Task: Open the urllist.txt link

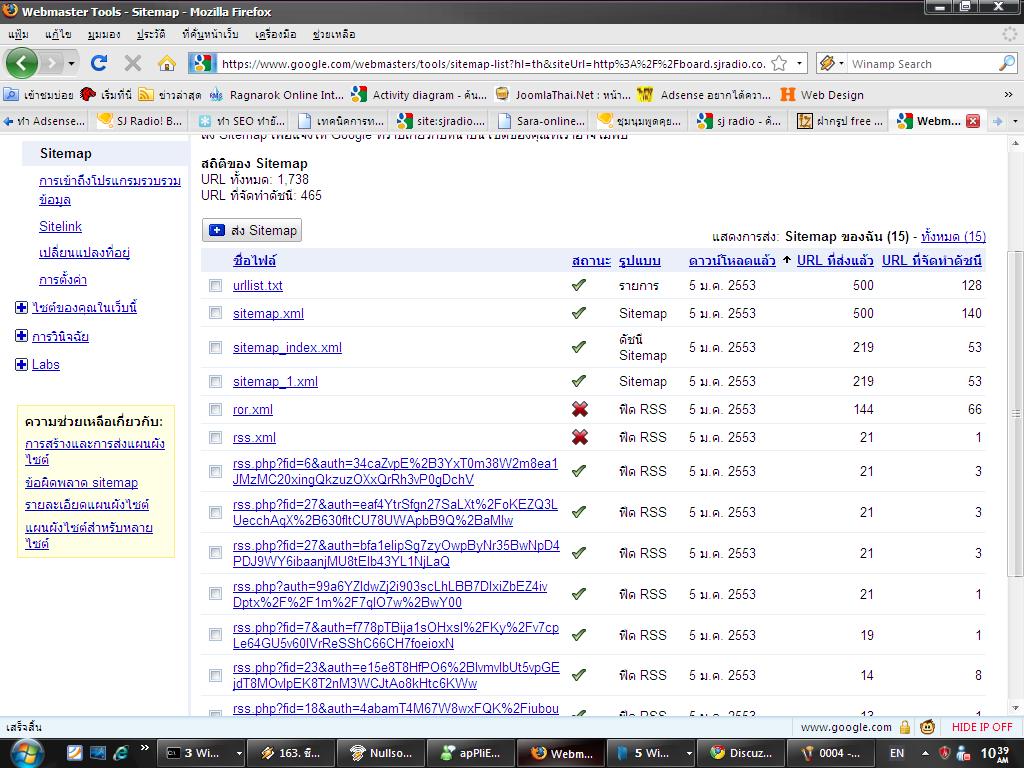Action: (257, 285)
